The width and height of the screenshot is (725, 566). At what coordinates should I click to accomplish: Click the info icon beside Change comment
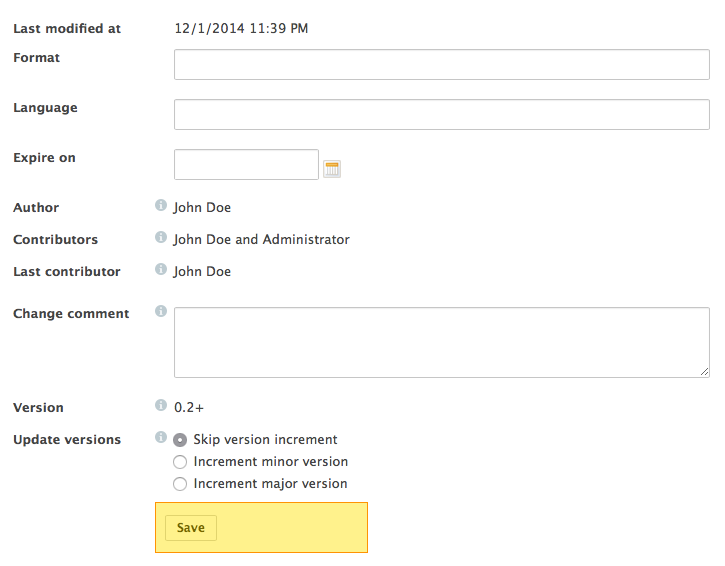tap(160, 311)
